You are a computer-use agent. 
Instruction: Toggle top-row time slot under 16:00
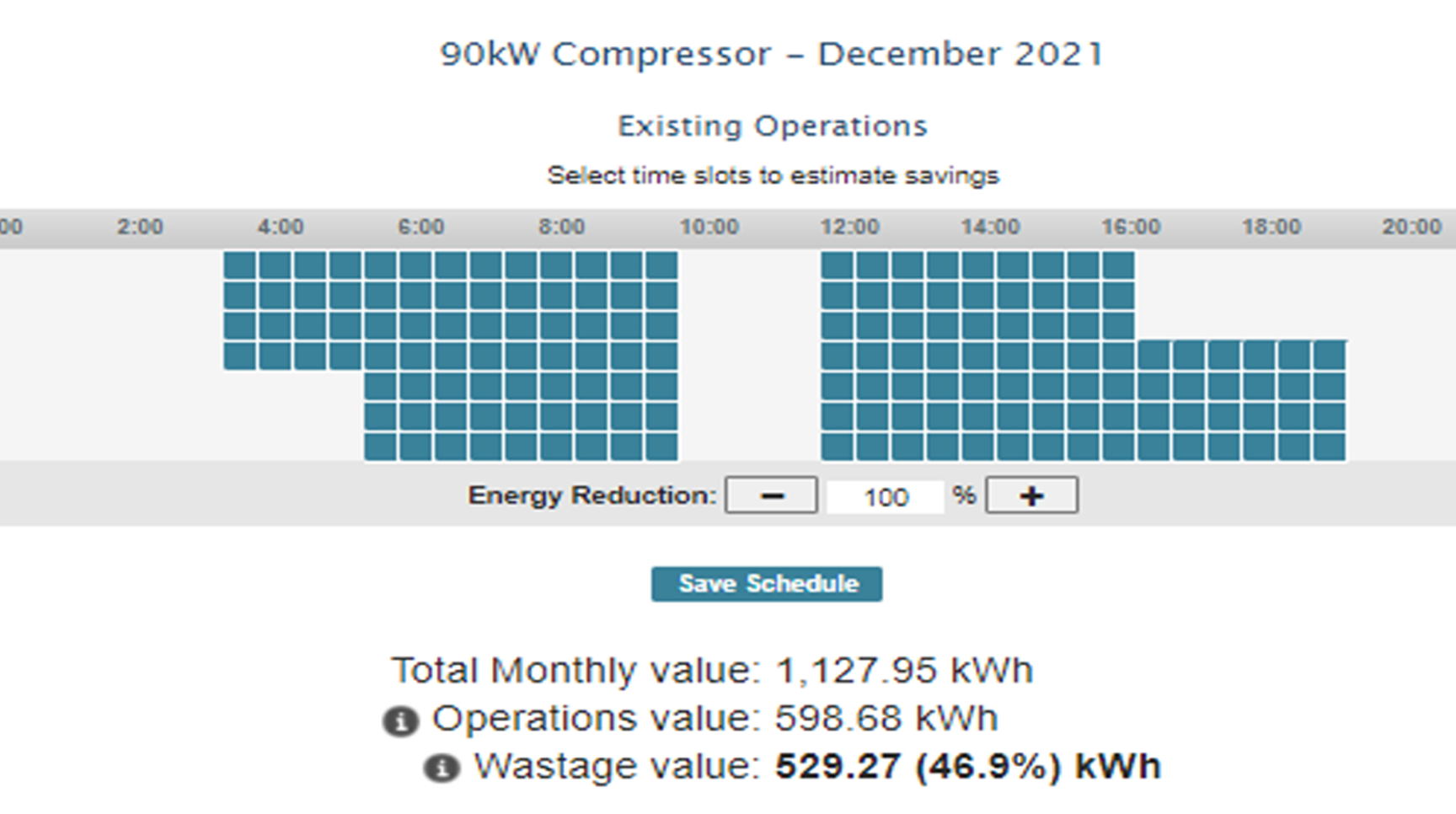[x=1118, y=265]
